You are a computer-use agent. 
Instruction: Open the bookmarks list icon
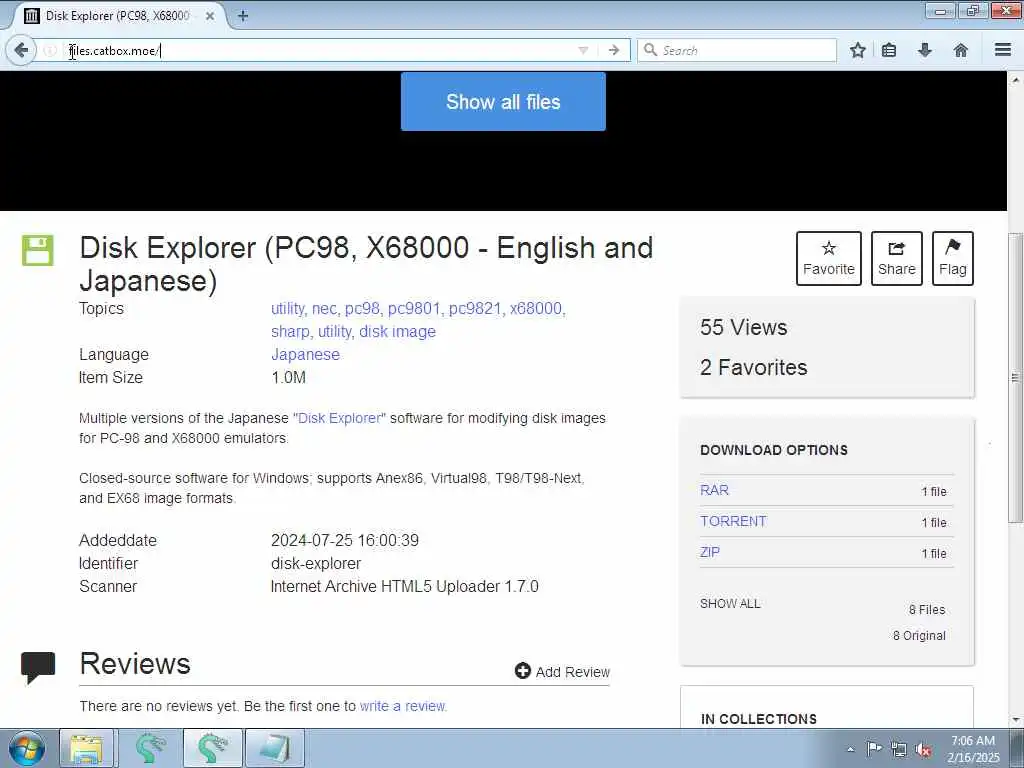(x=889, y=50)
